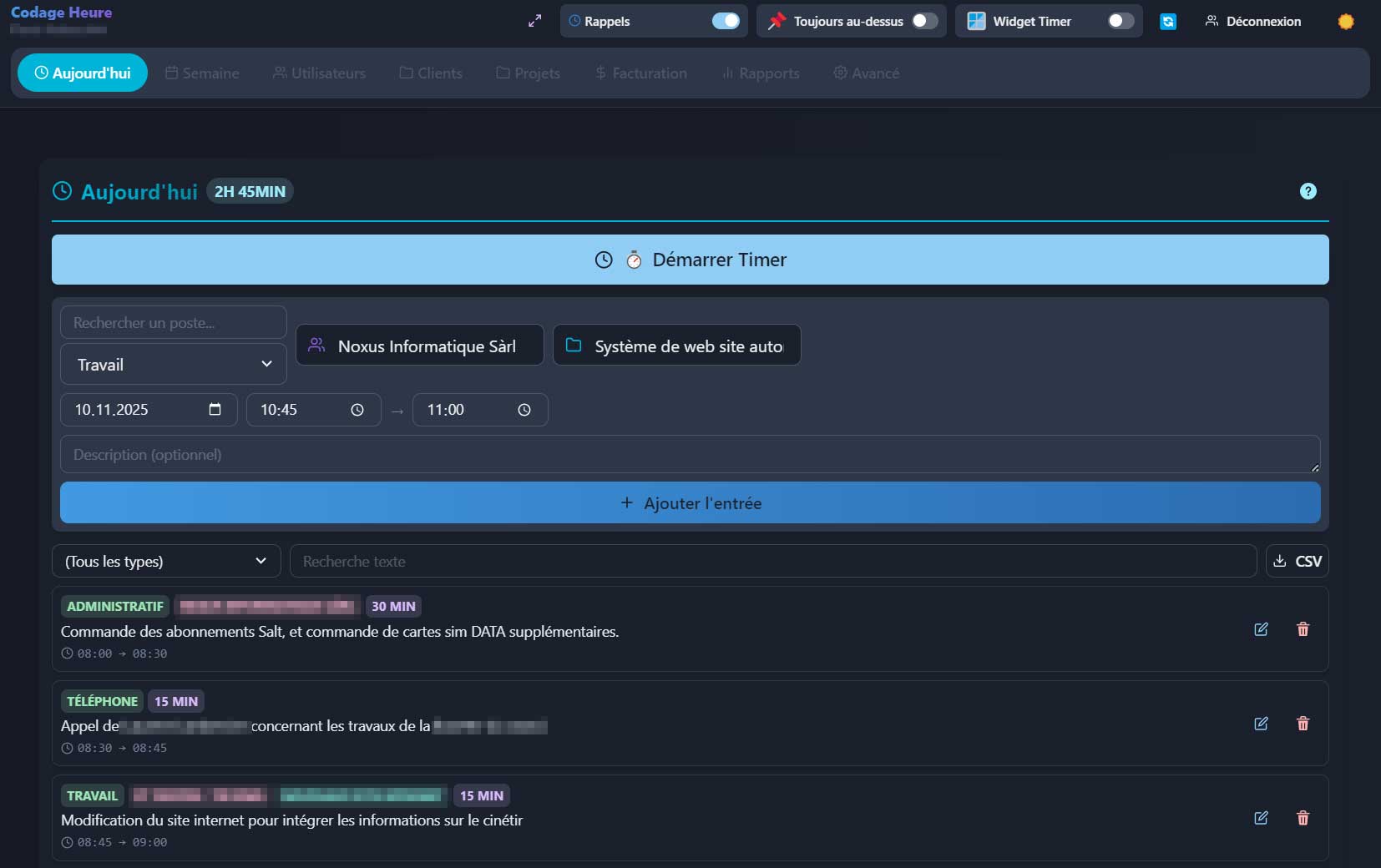Image resolution: width=1381 pixels, height=868 pixels.
Task: Turn on the Widget Timer switch
Action: (x=1120, y=22)
